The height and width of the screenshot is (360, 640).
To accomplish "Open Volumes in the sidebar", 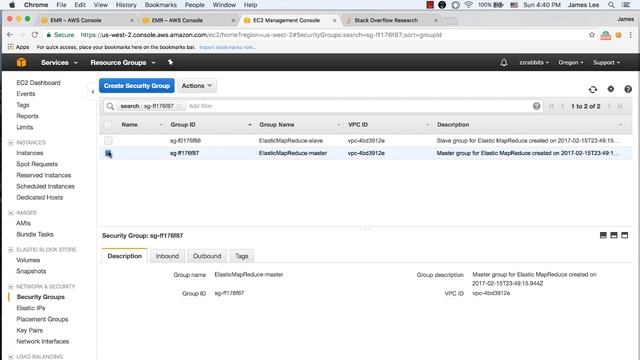I will tap(28, 260).
